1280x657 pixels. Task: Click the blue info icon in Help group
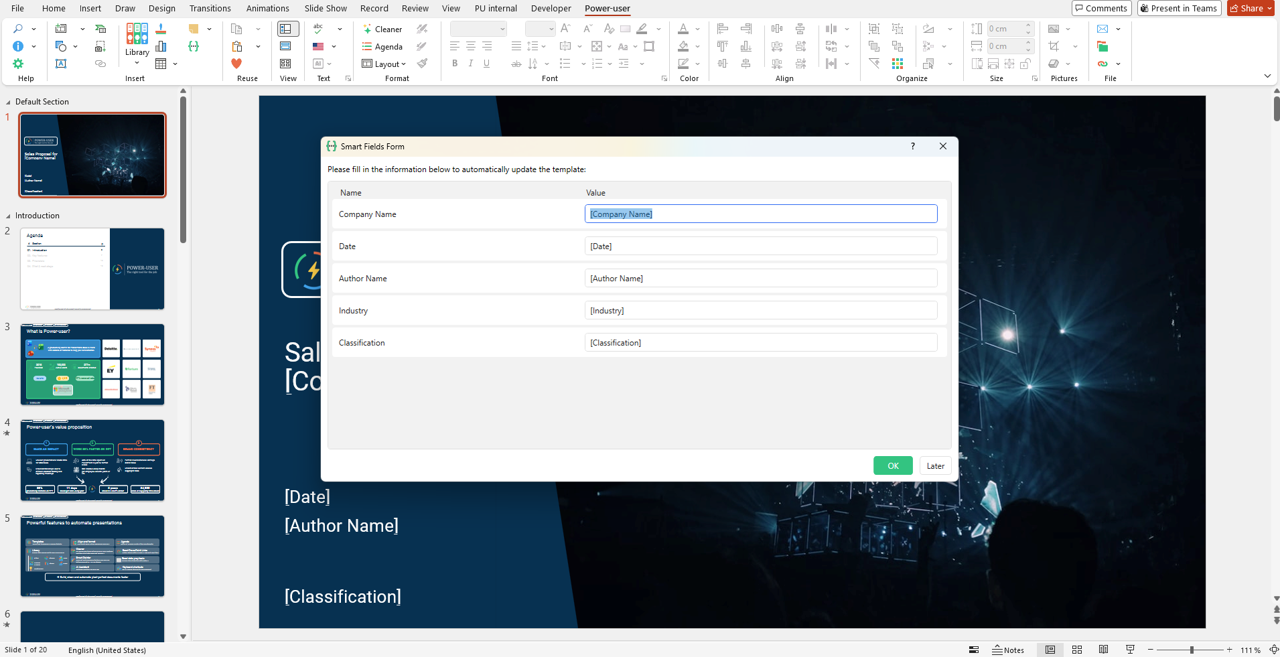pos(18,46)
